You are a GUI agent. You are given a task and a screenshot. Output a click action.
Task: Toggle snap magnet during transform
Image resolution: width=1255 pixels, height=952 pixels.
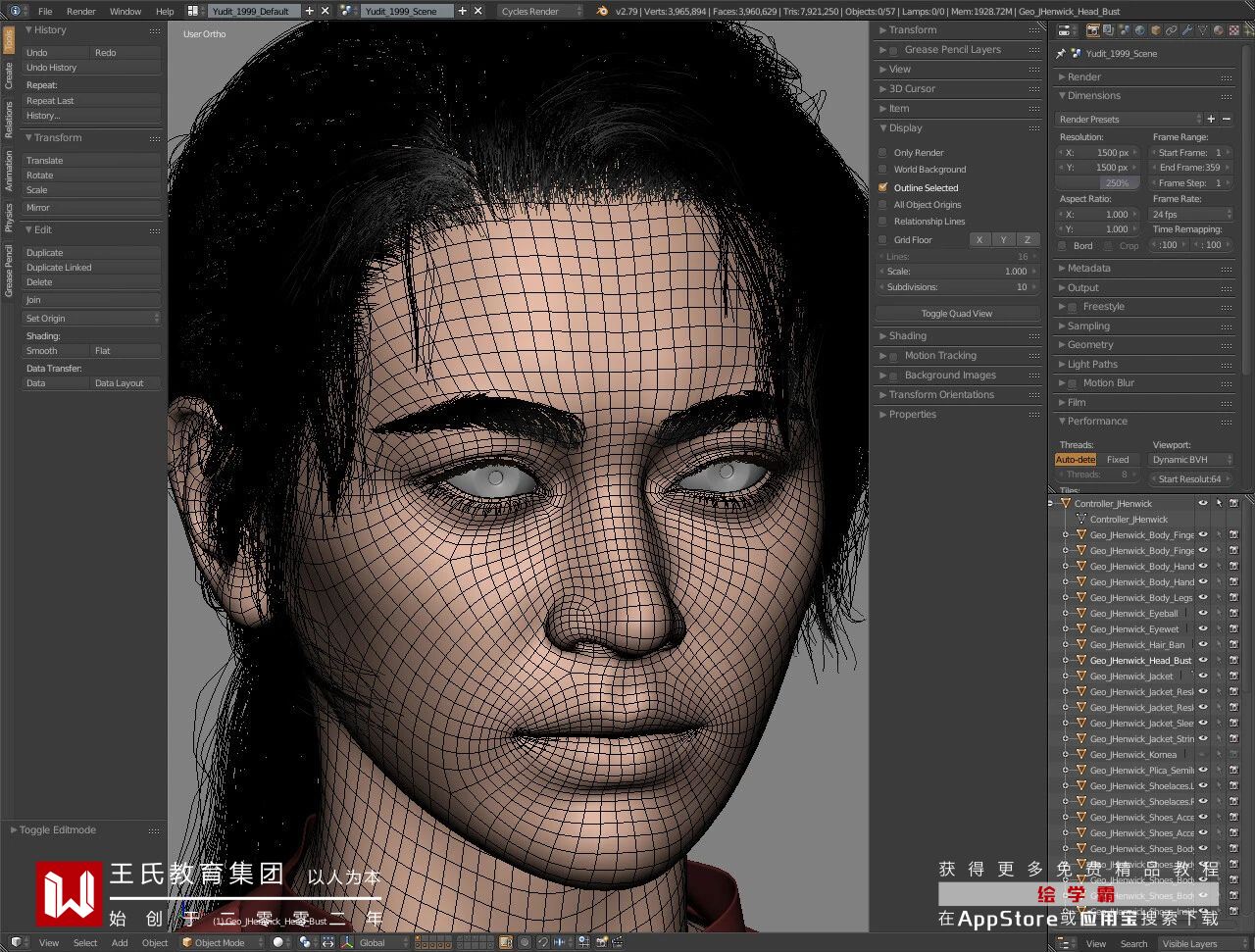click(x=543, y=943)
